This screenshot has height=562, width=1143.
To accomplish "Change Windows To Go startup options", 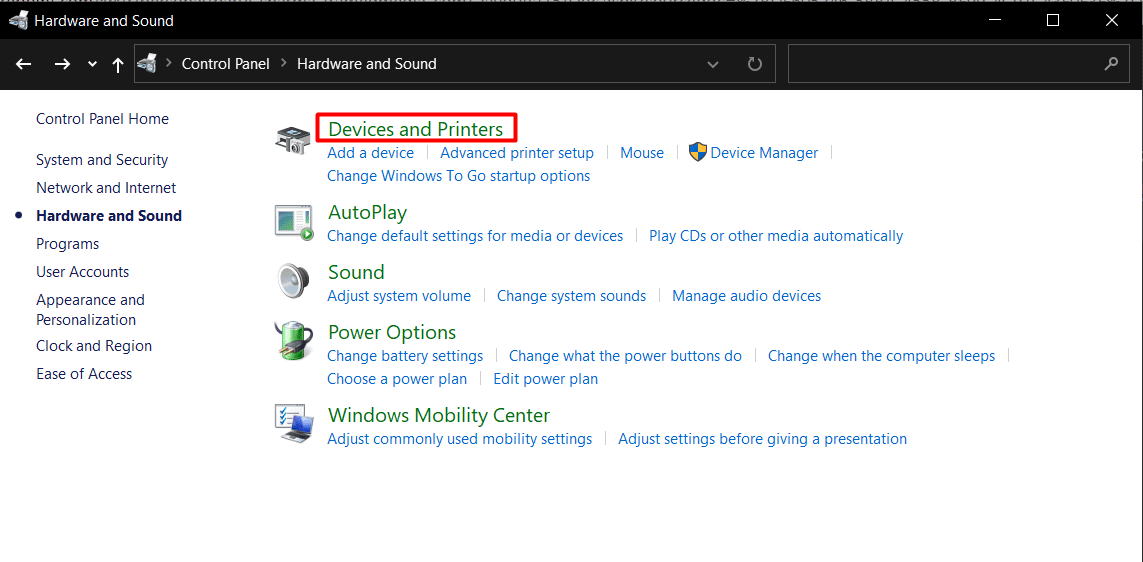I will pyautogui.click(x=459, y=176).
